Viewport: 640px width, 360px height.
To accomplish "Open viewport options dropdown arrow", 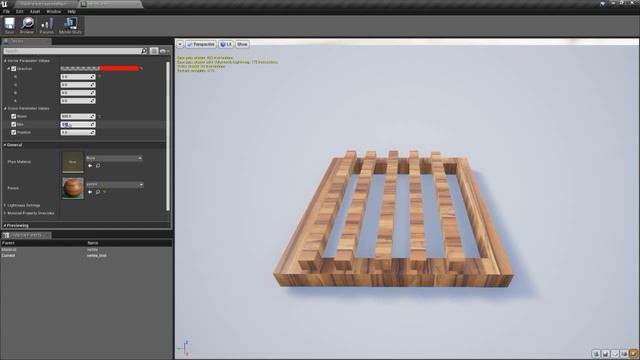I will pos(180,44).
